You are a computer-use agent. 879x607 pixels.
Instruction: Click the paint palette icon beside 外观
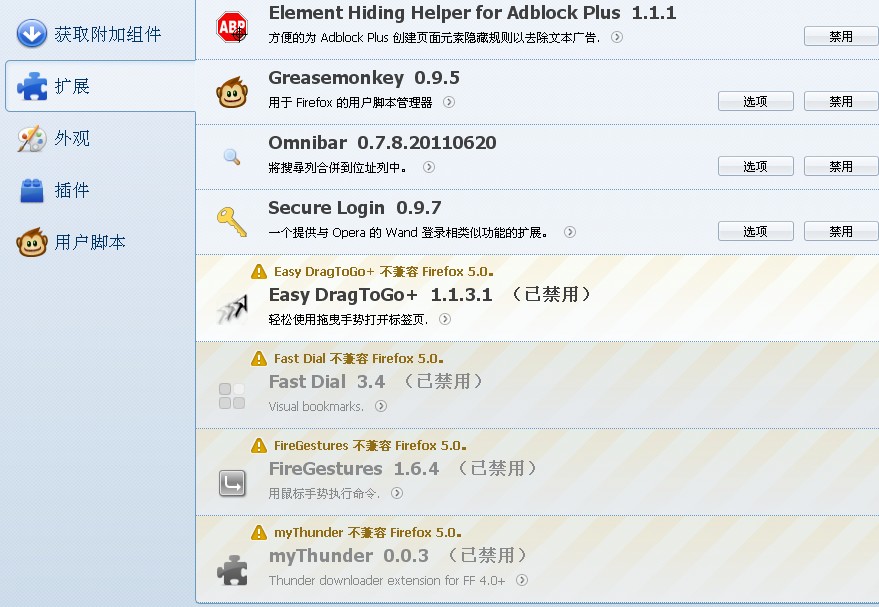tap(32, 138)
